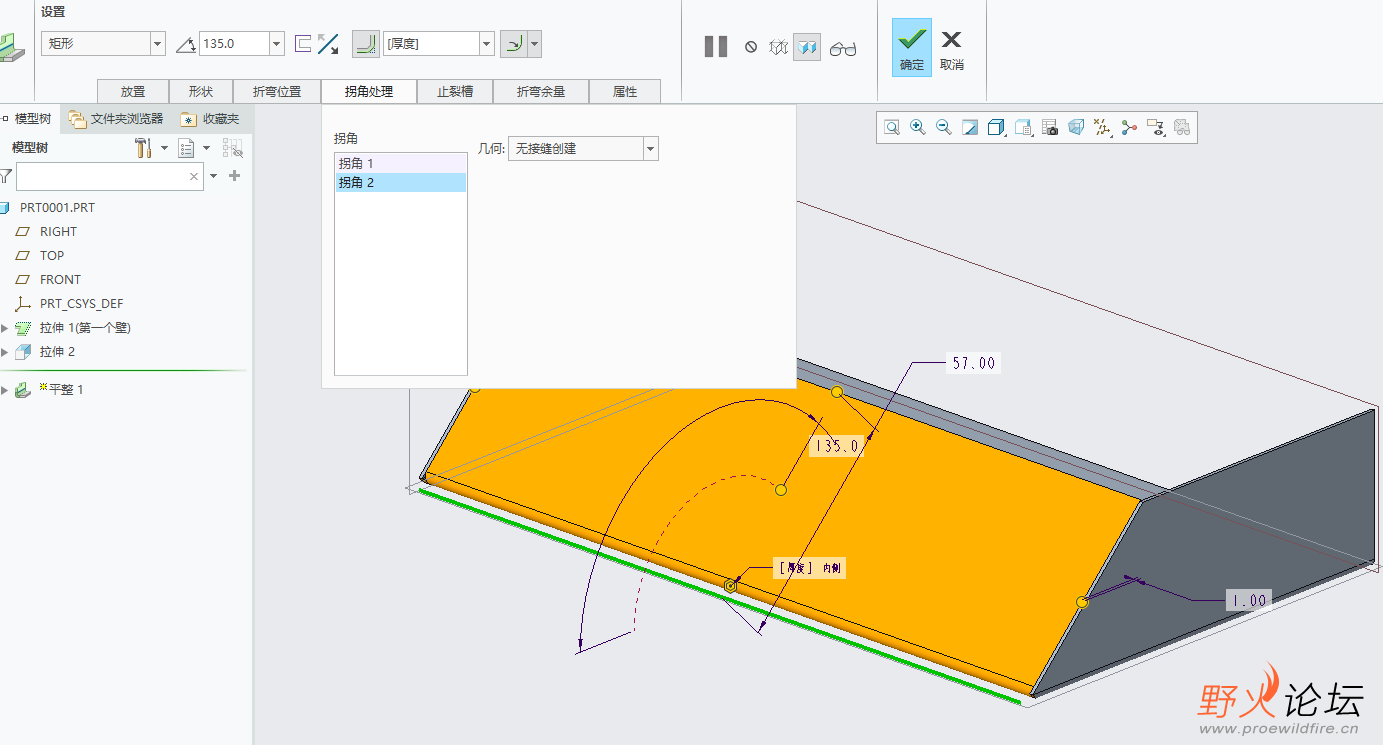Screen dimensions: 1383x745
Task: Select PRT0001.PRT in the model tree
Action: point(57,208)
